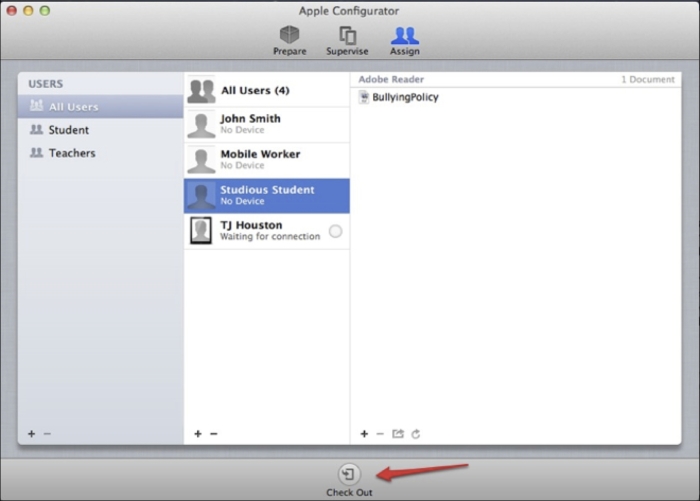700x501 pixels.
Task: Zoom the window with green button
Action: [45, 10]
